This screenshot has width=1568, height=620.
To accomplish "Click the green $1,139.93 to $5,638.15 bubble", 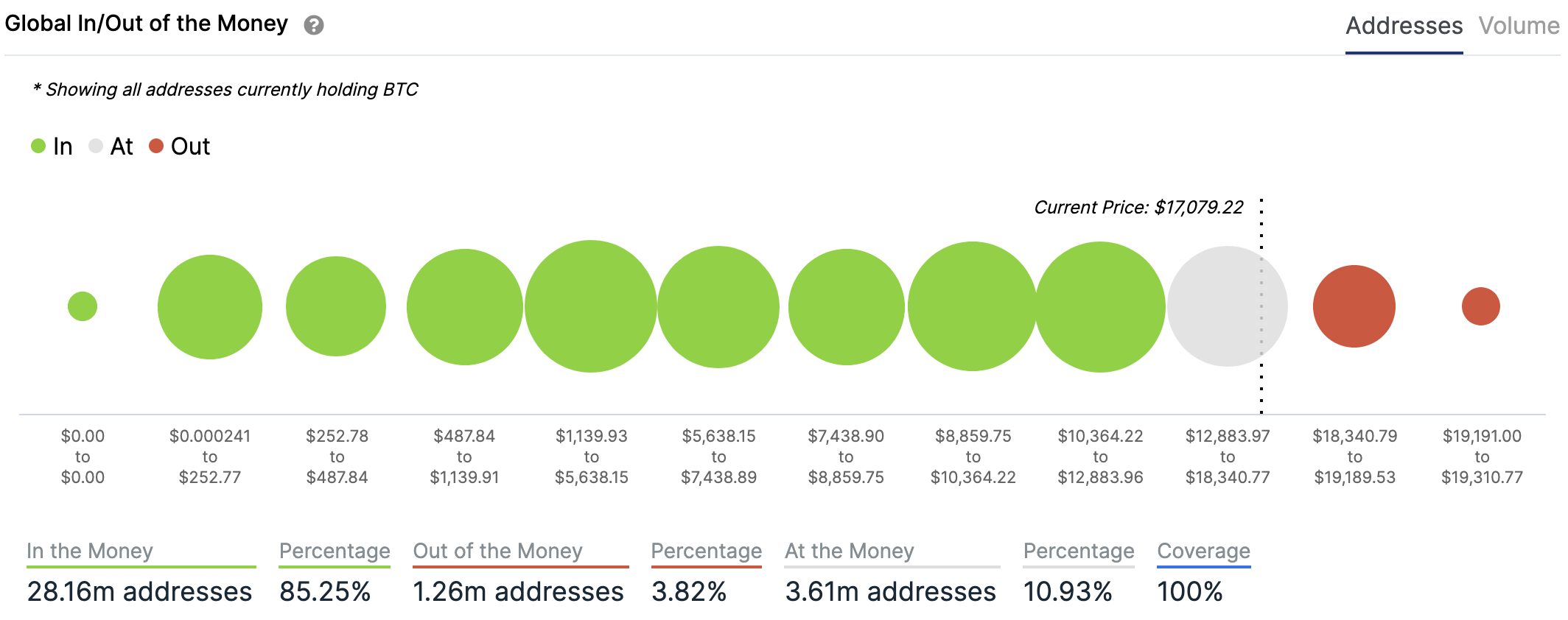I will tap(590, 306).
